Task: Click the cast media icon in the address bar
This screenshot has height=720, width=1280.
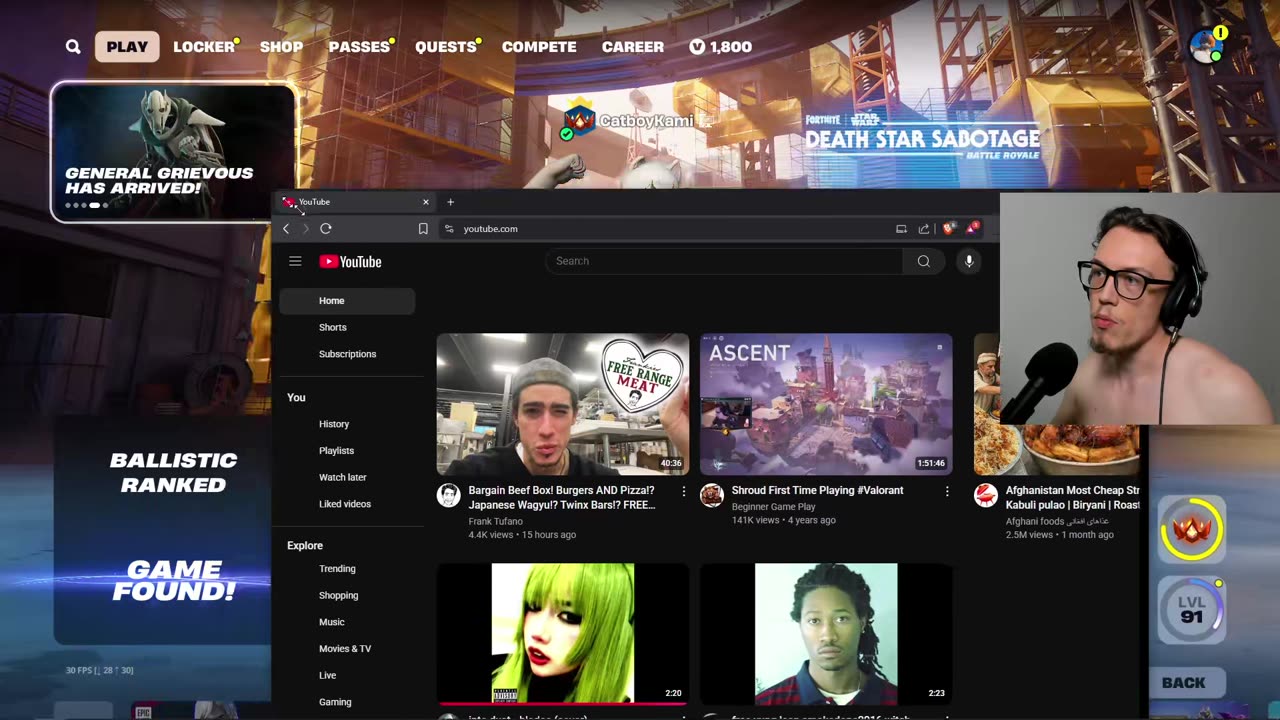Action: [901, 229]
